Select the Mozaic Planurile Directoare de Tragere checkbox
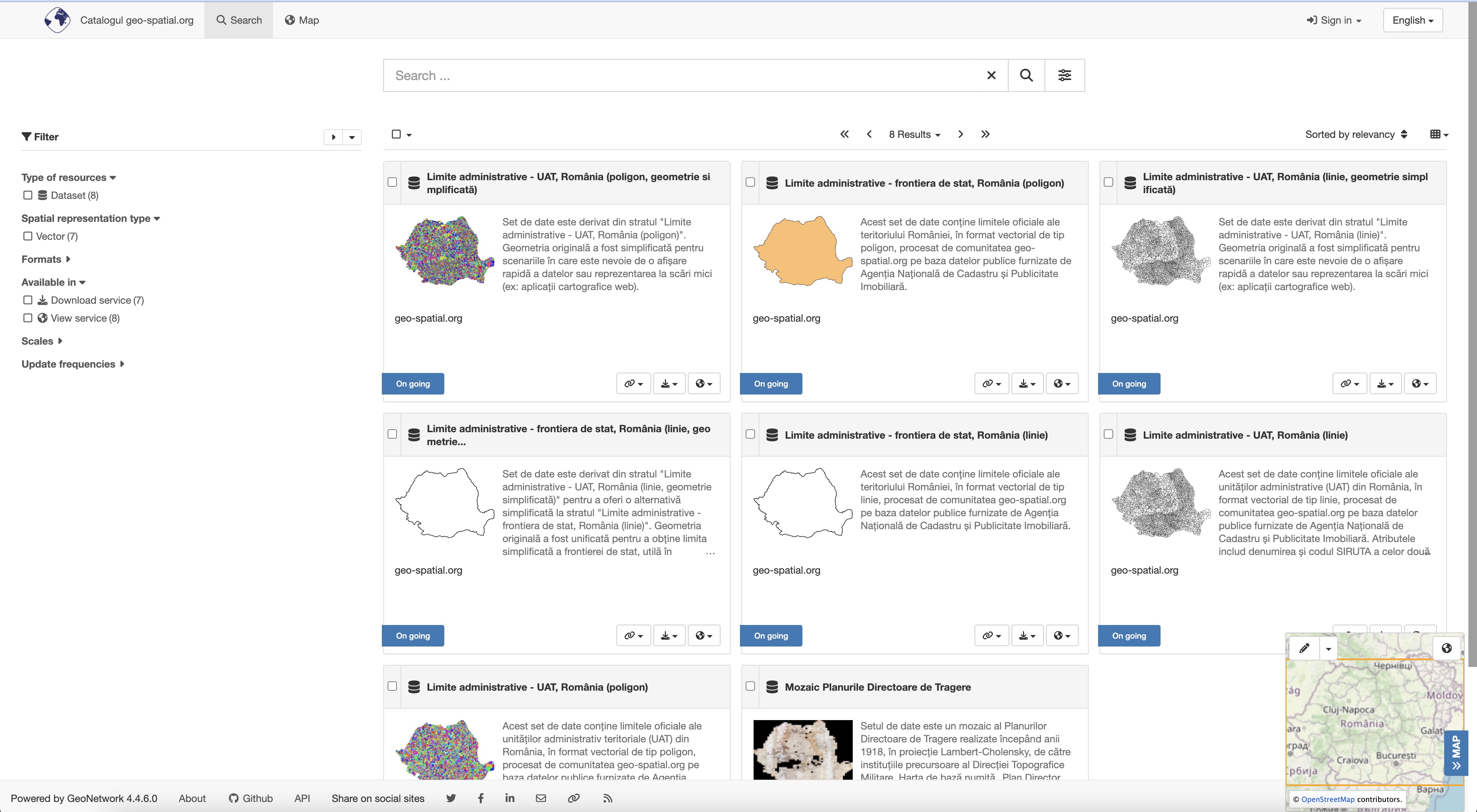 click(x=750, y=686)
